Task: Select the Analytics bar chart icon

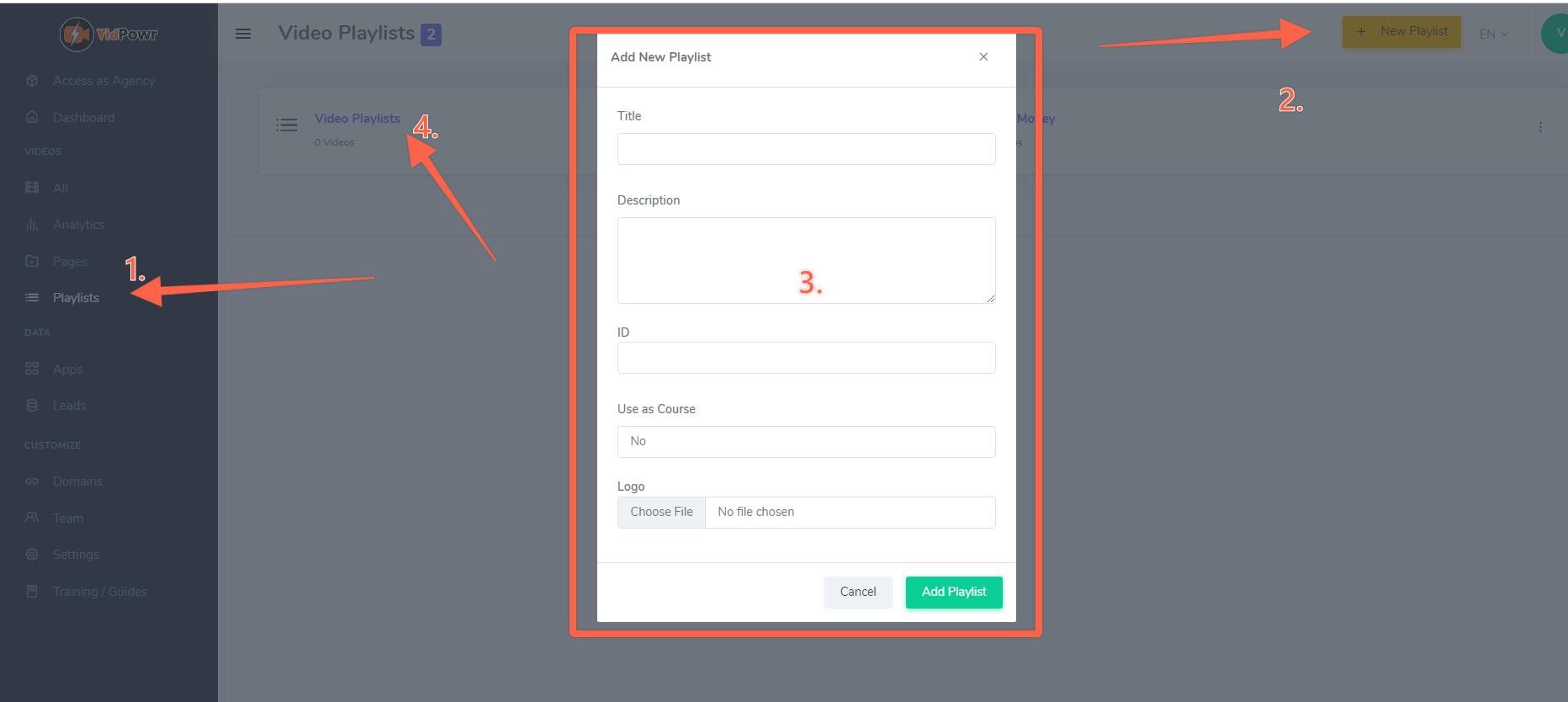Action: tap(32, 224)
